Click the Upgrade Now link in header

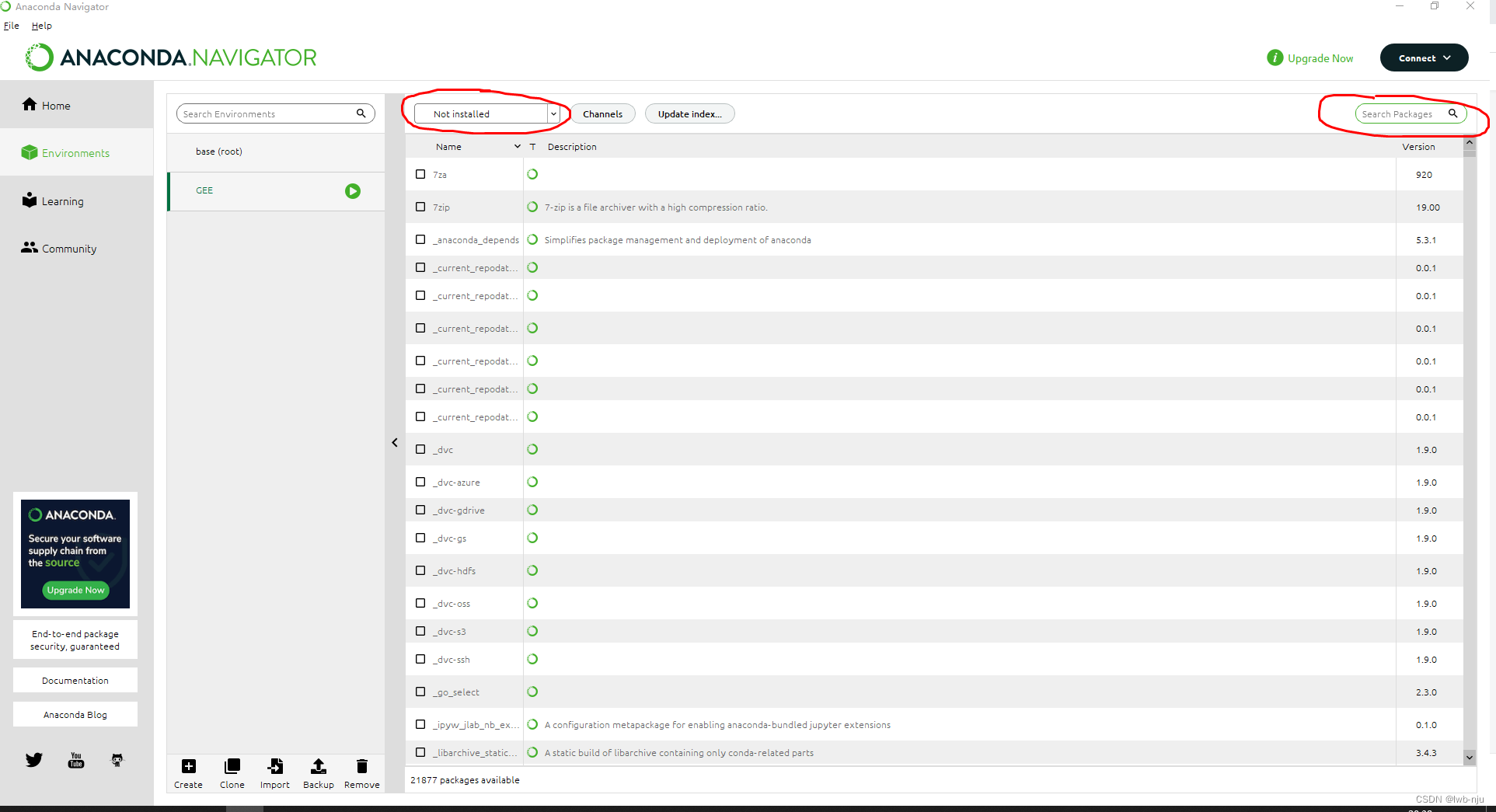1320,58
